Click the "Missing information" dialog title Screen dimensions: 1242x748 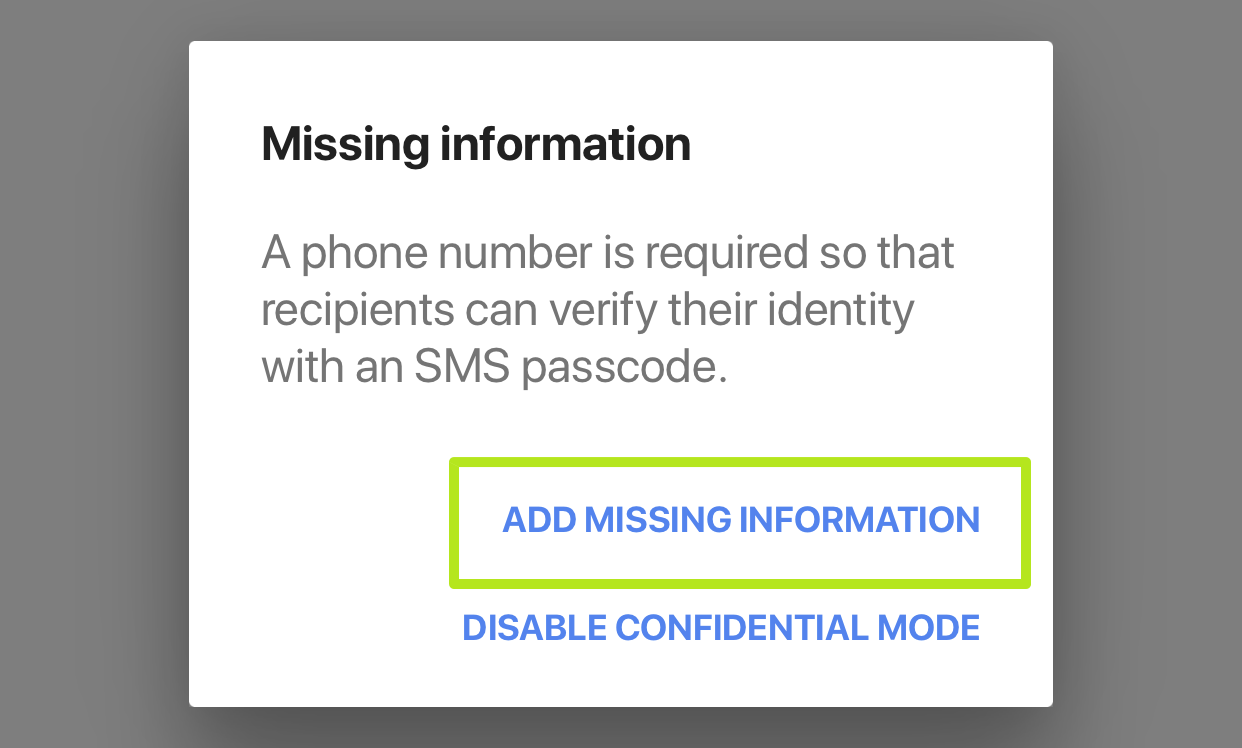(476, 145)
